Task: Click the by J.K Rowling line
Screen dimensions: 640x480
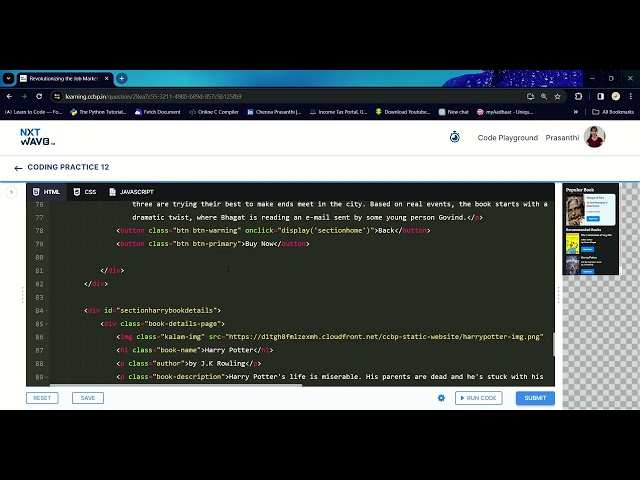Action: point(189,363)
